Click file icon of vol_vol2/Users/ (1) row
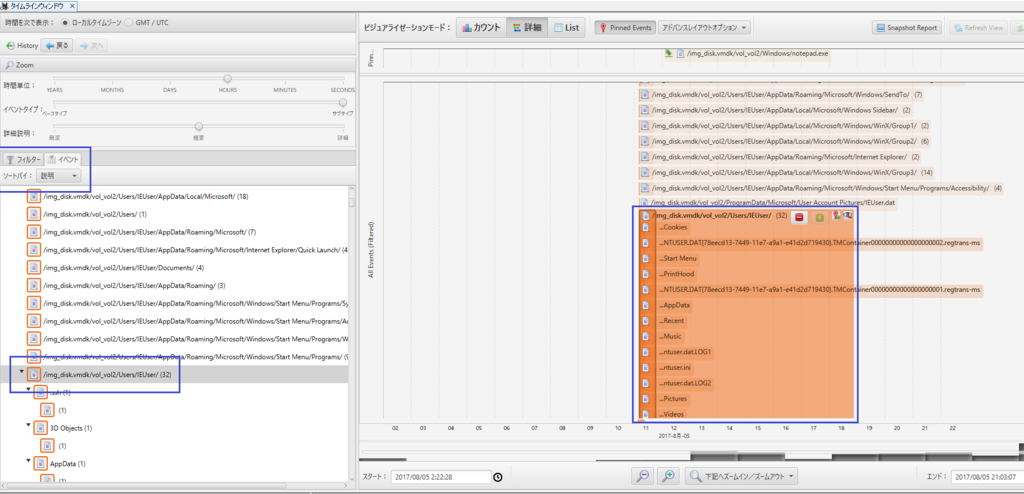 coord(34,214)
